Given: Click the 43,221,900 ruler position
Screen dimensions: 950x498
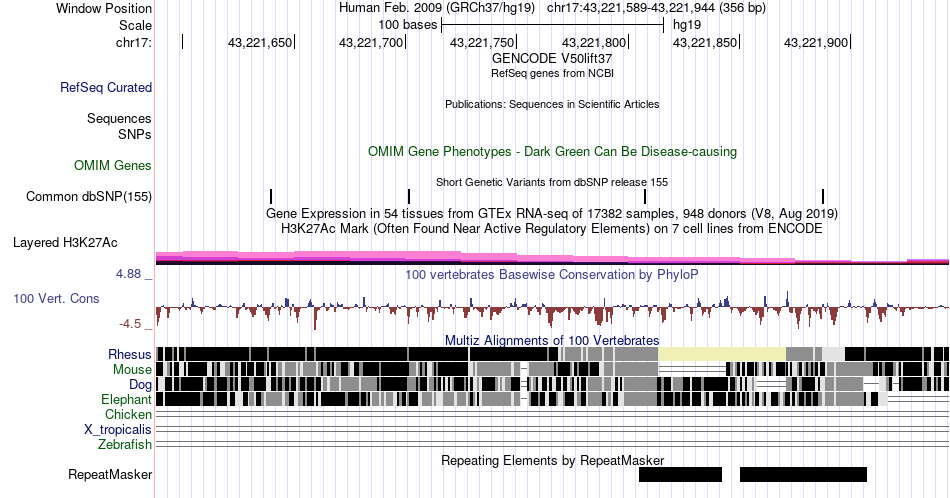Looking at the screenshot, I should 816,42.
